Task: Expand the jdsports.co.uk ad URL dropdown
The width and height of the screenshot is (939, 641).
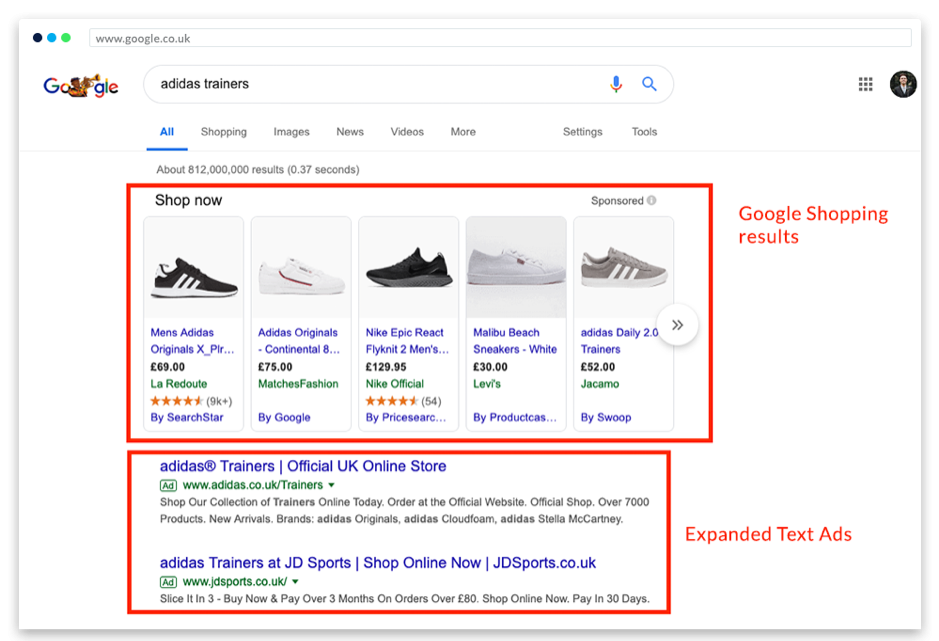Action: [x=296, y=582]
